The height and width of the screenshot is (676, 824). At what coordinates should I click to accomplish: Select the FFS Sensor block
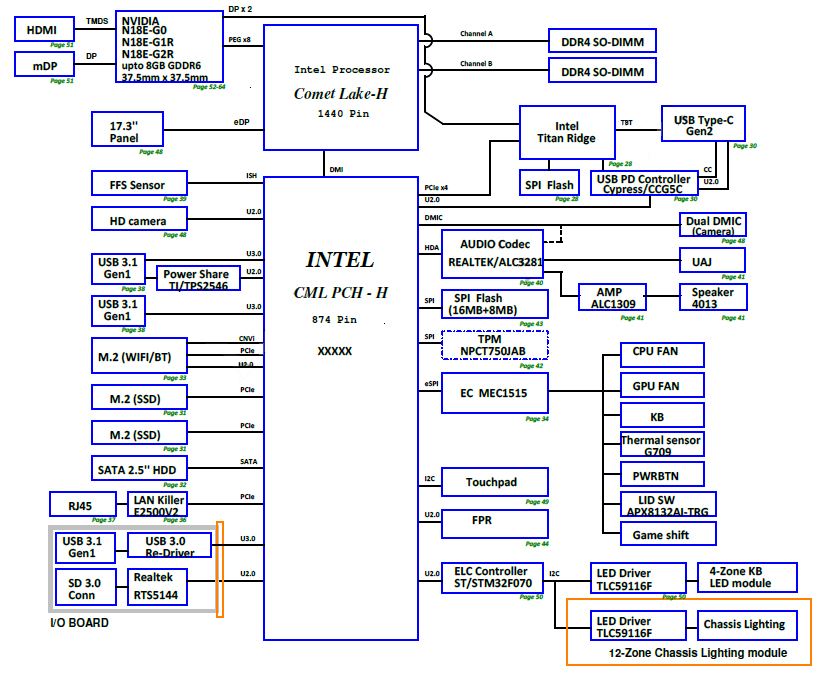click(x=139, y=185)
